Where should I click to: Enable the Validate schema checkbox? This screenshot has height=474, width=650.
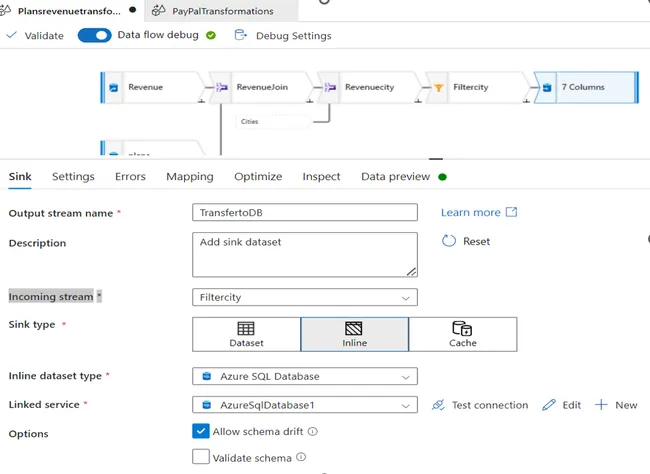point(201,457)
